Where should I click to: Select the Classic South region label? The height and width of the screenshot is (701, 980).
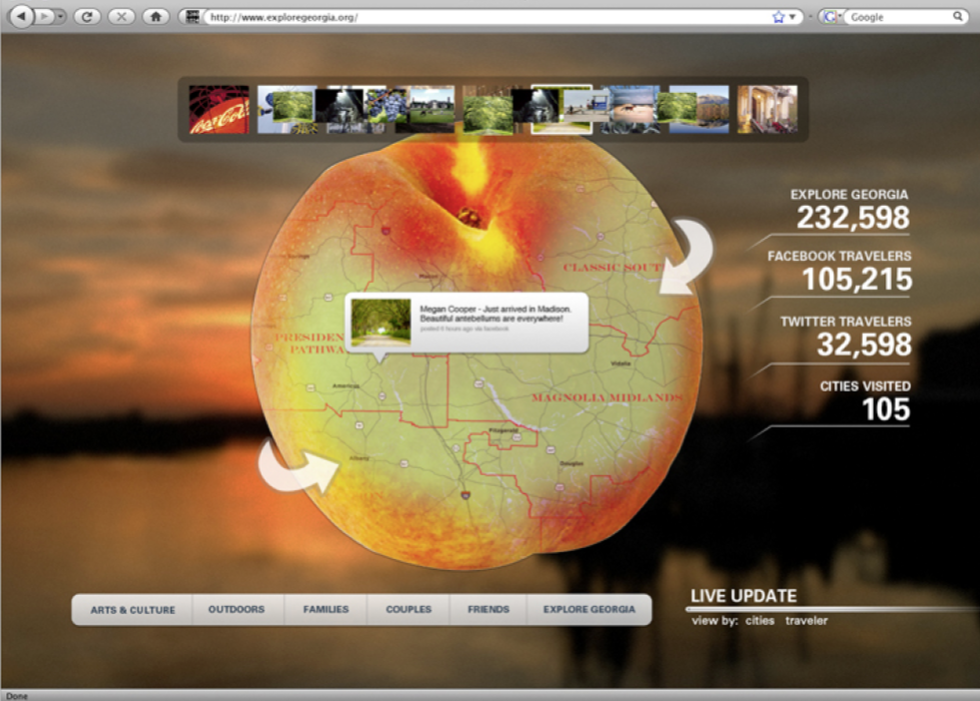pos(611,267)
